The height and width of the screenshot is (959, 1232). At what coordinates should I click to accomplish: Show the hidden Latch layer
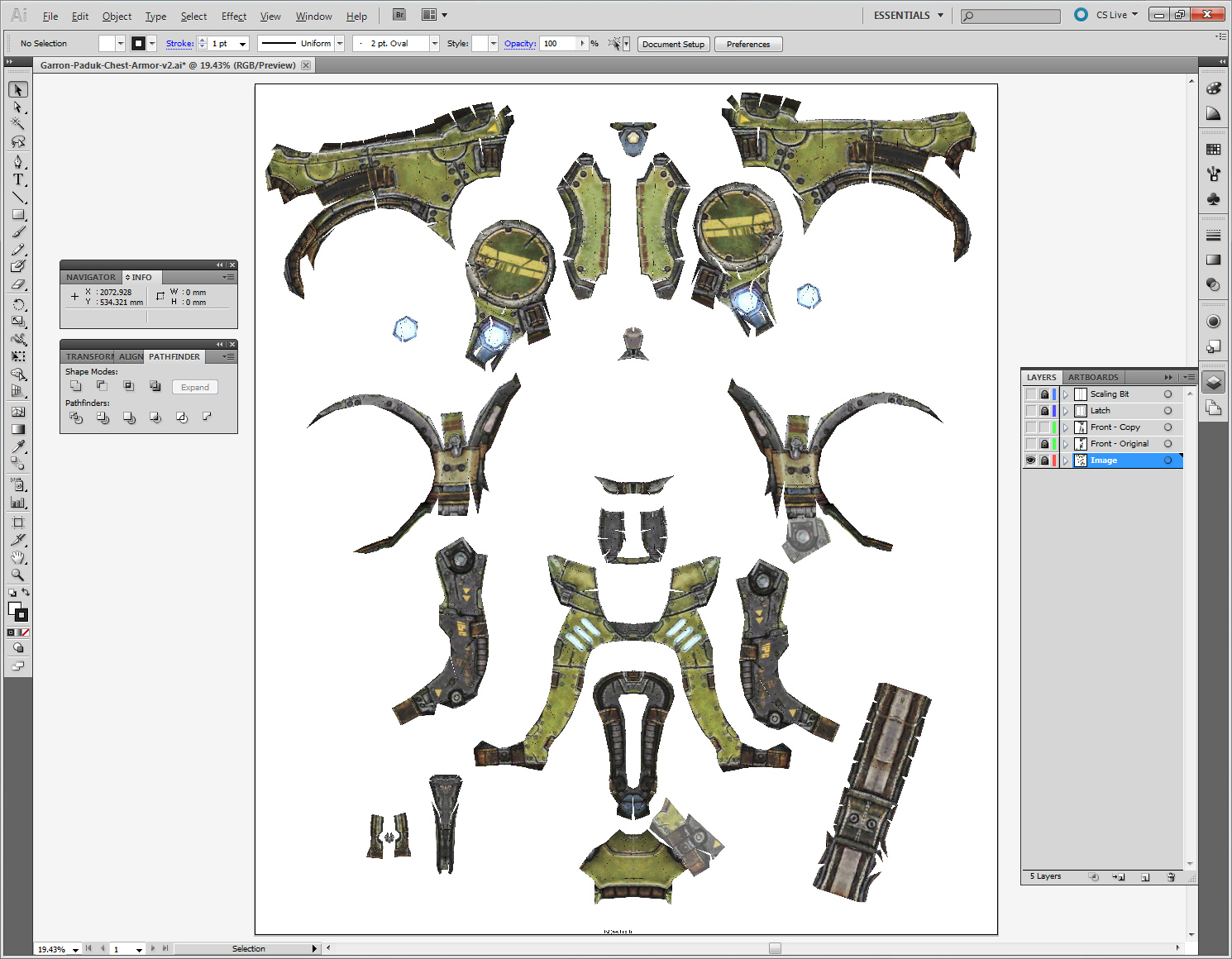(1030, 411)
